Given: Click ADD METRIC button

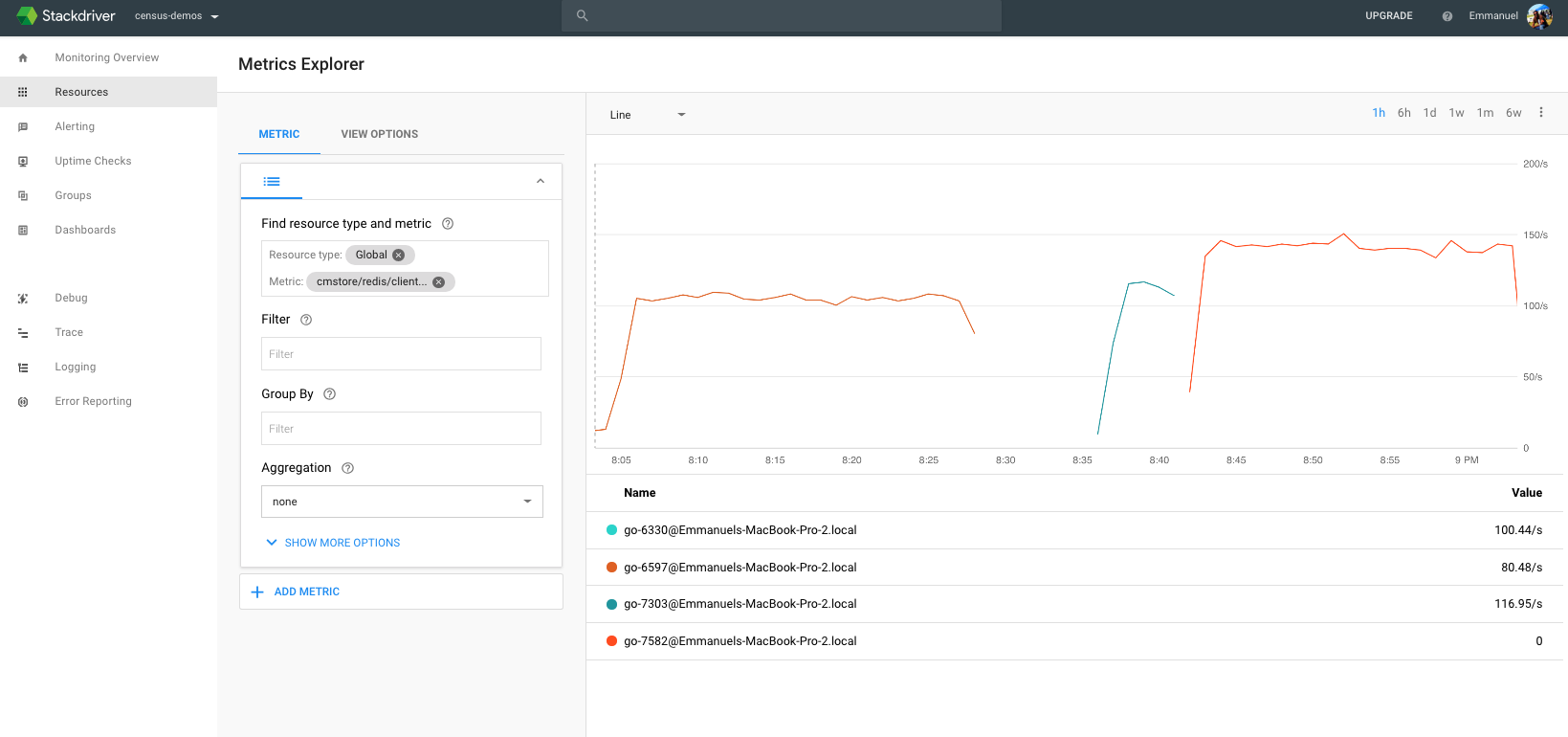Looking at the screenshot, I should (401, 592).
